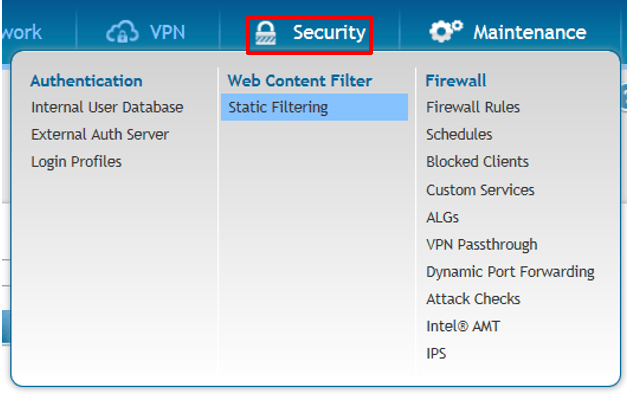The height and width of the screenshot is (396, 627).
Task: Click the VPN cloud lock icon
Action: click(122, 32)
